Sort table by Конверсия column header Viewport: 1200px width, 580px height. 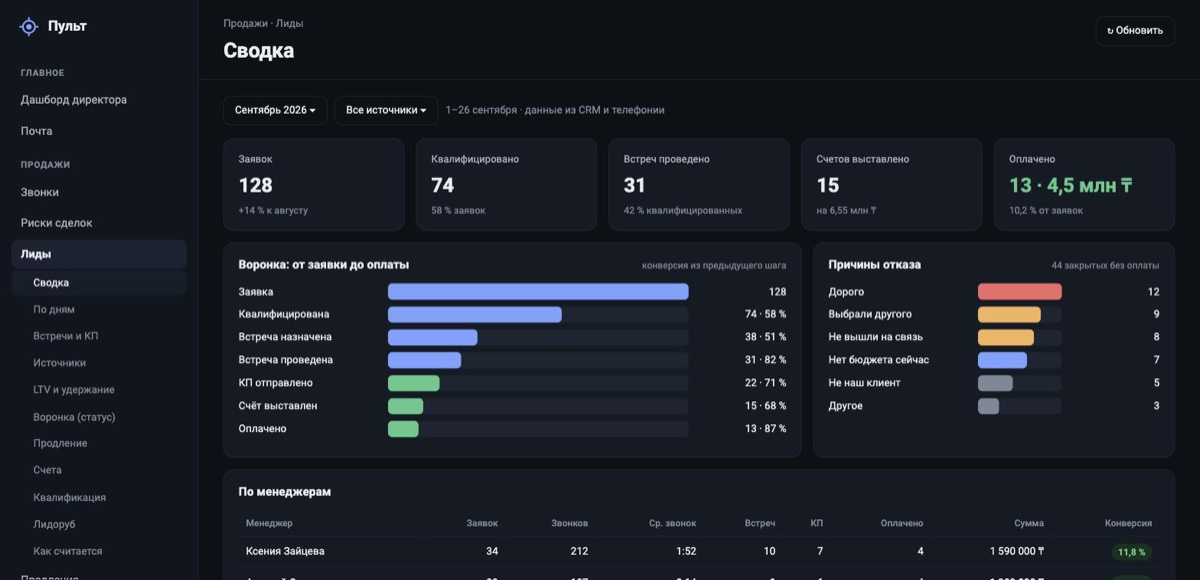click(x=1128, y=523)
